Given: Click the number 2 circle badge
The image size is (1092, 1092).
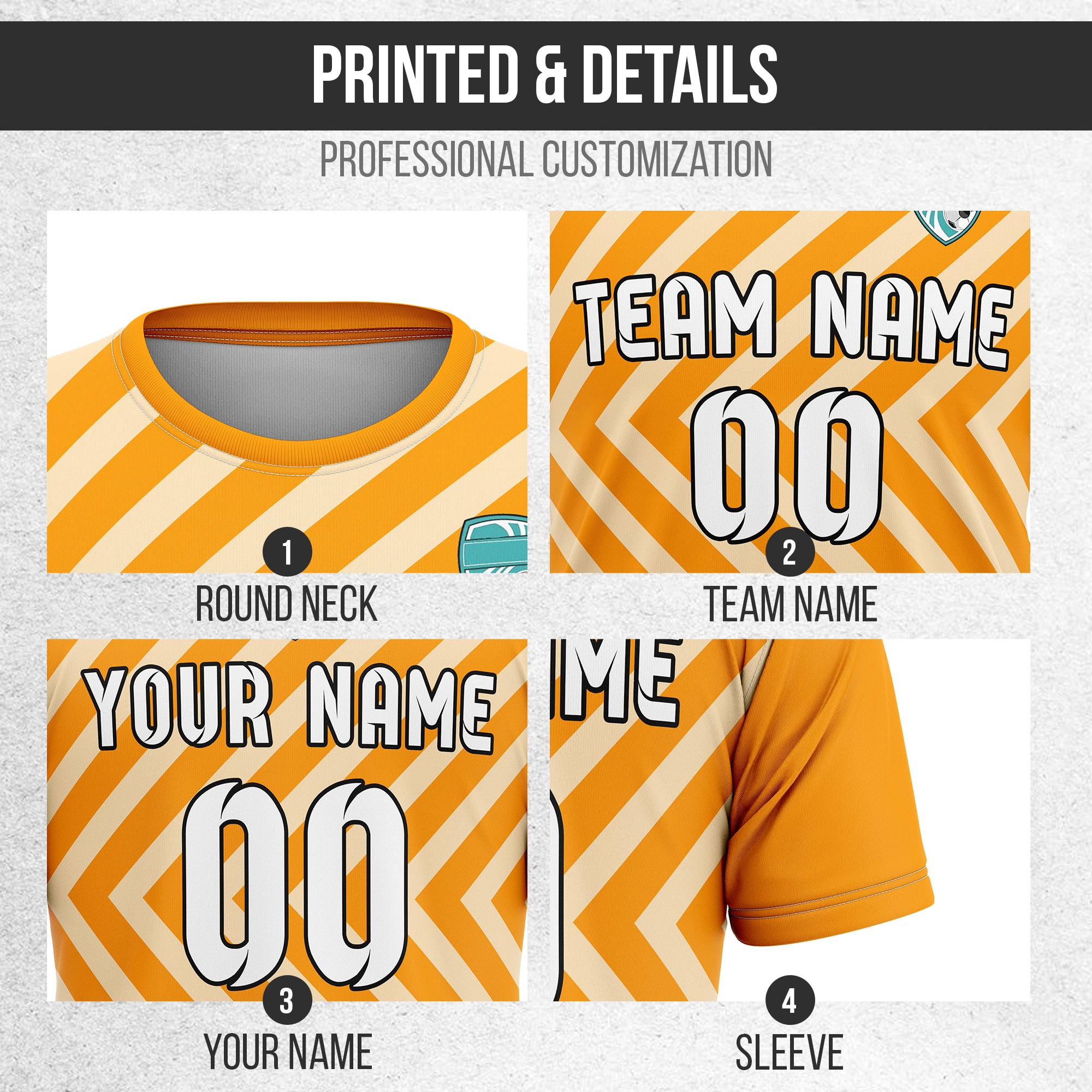Looking at the screenshot, I should pyautogui.click(x=790, y=552).
